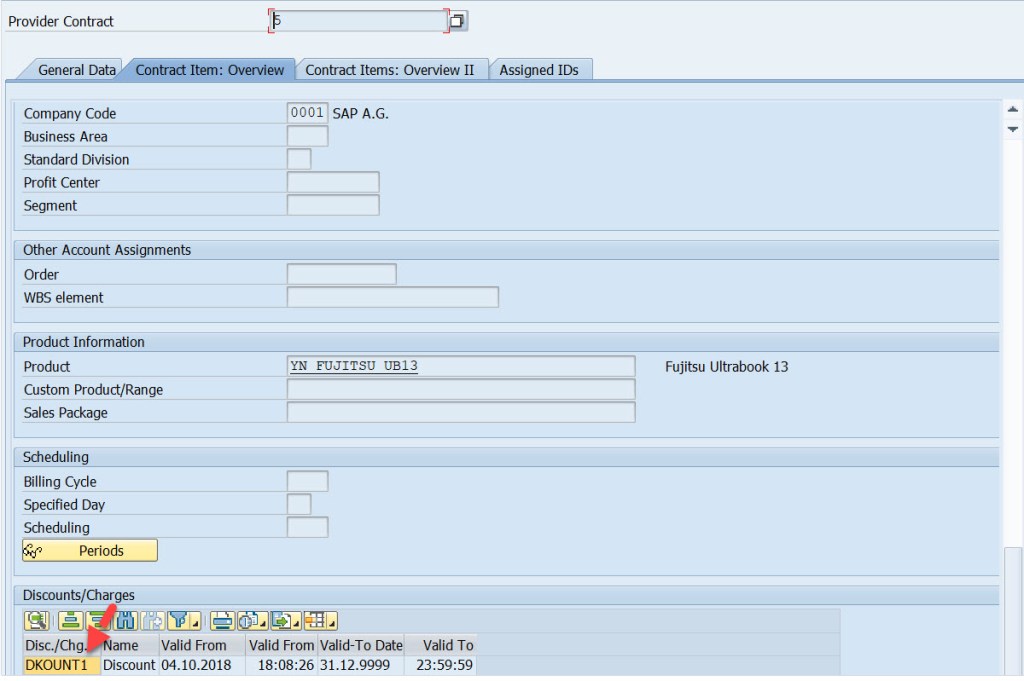Viewport: 1024px width, 681px height.
Task: Click inside the Profit Center field
Action: tap(333, 182)
